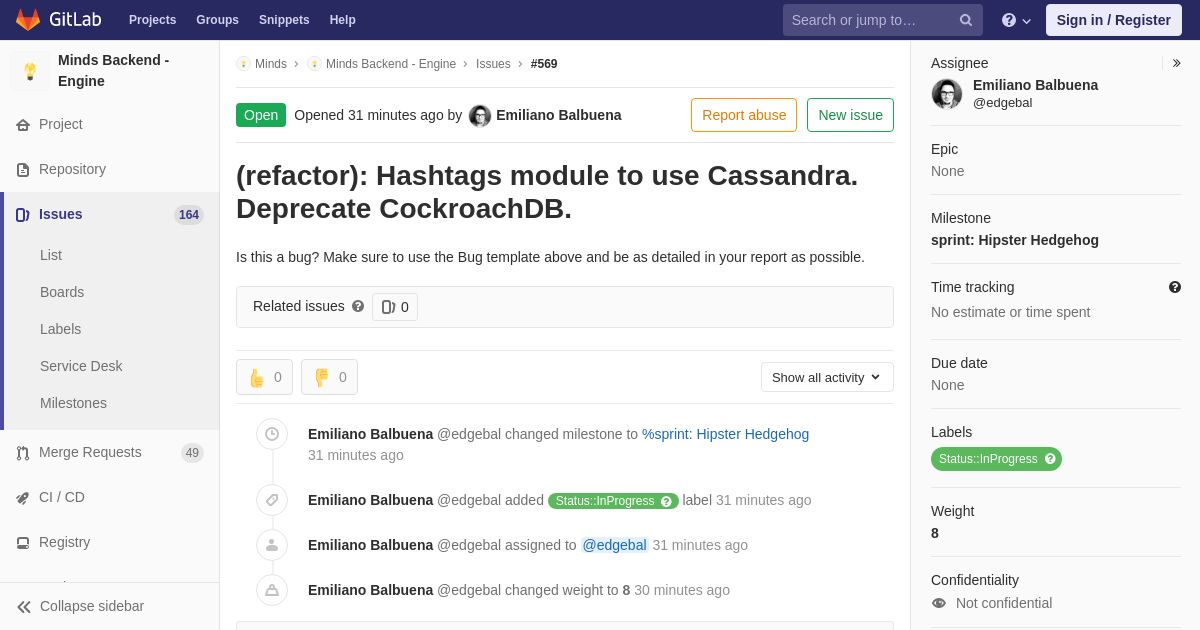Screen dimensions: 1200x630
Task: Click the Merge Requests count badge 49
Action: 192,453
